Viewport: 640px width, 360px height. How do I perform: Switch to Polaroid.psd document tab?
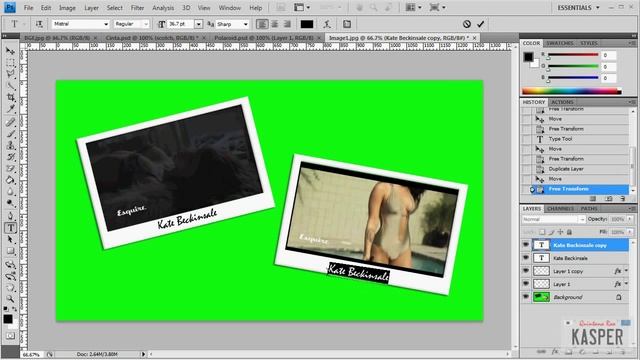pyautogui.click(x=264, y=38)
